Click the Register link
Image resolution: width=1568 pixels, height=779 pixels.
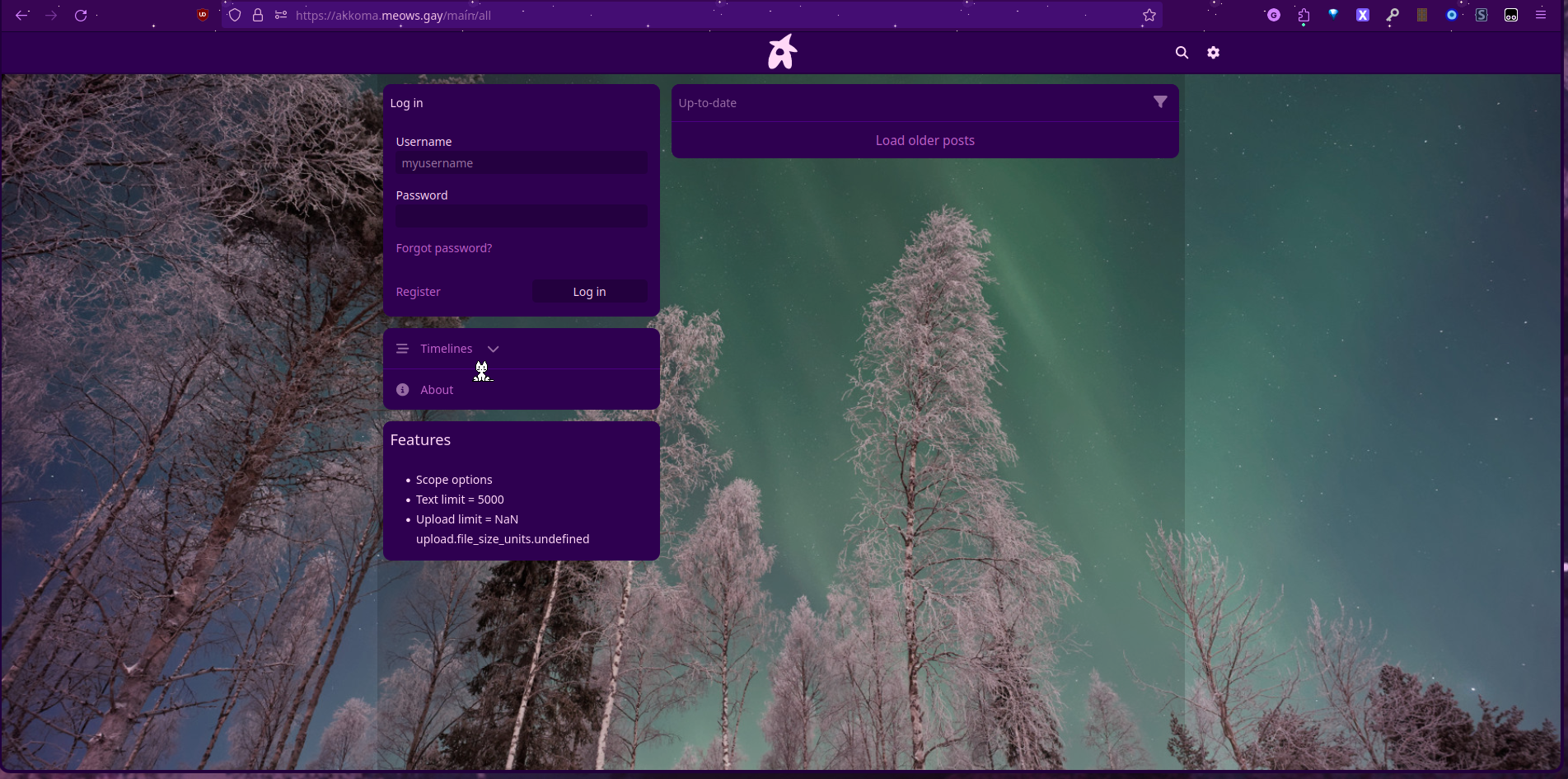tap(418, 292)
